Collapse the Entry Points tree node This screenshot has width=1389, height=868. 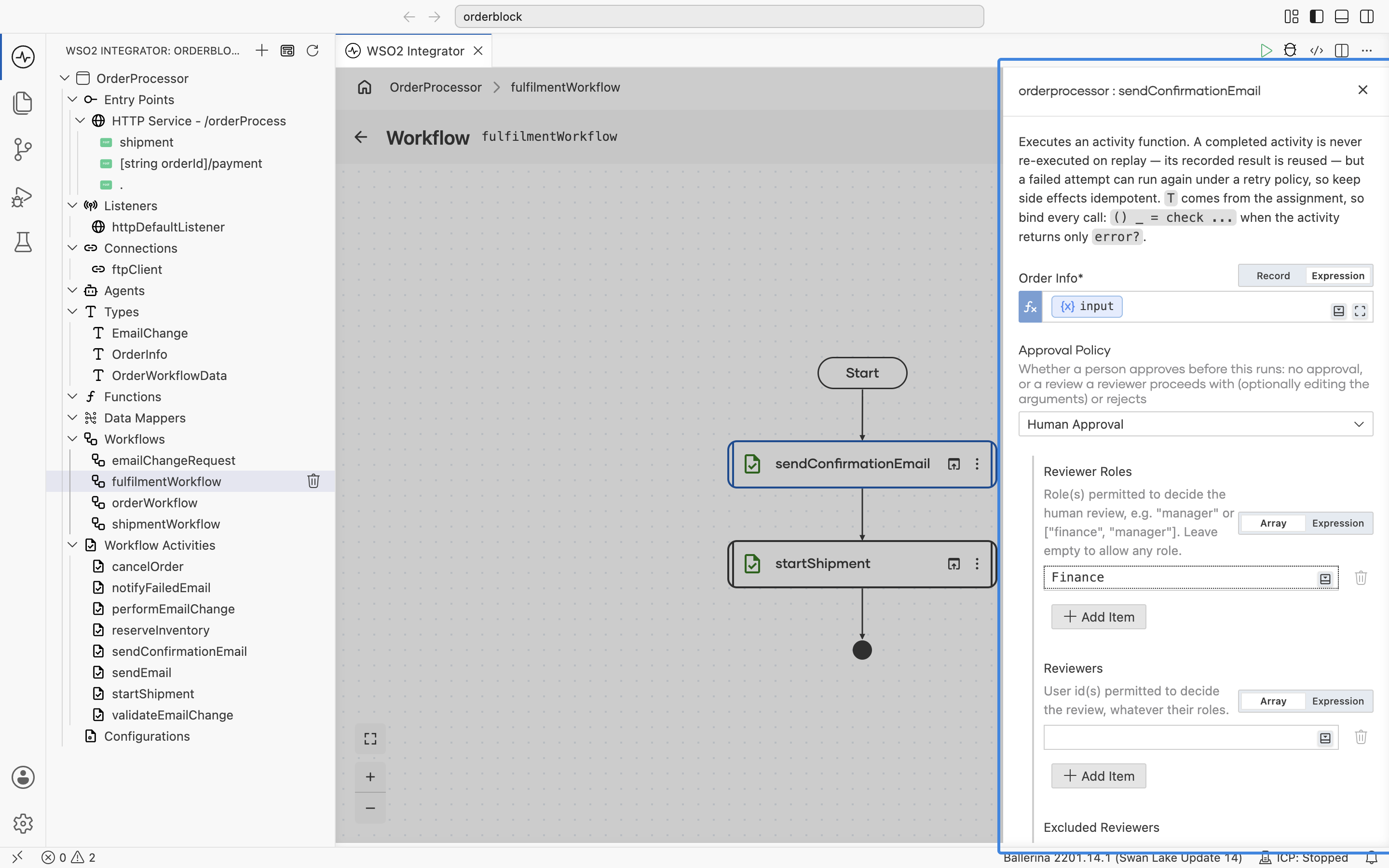(x=72, y=99)
